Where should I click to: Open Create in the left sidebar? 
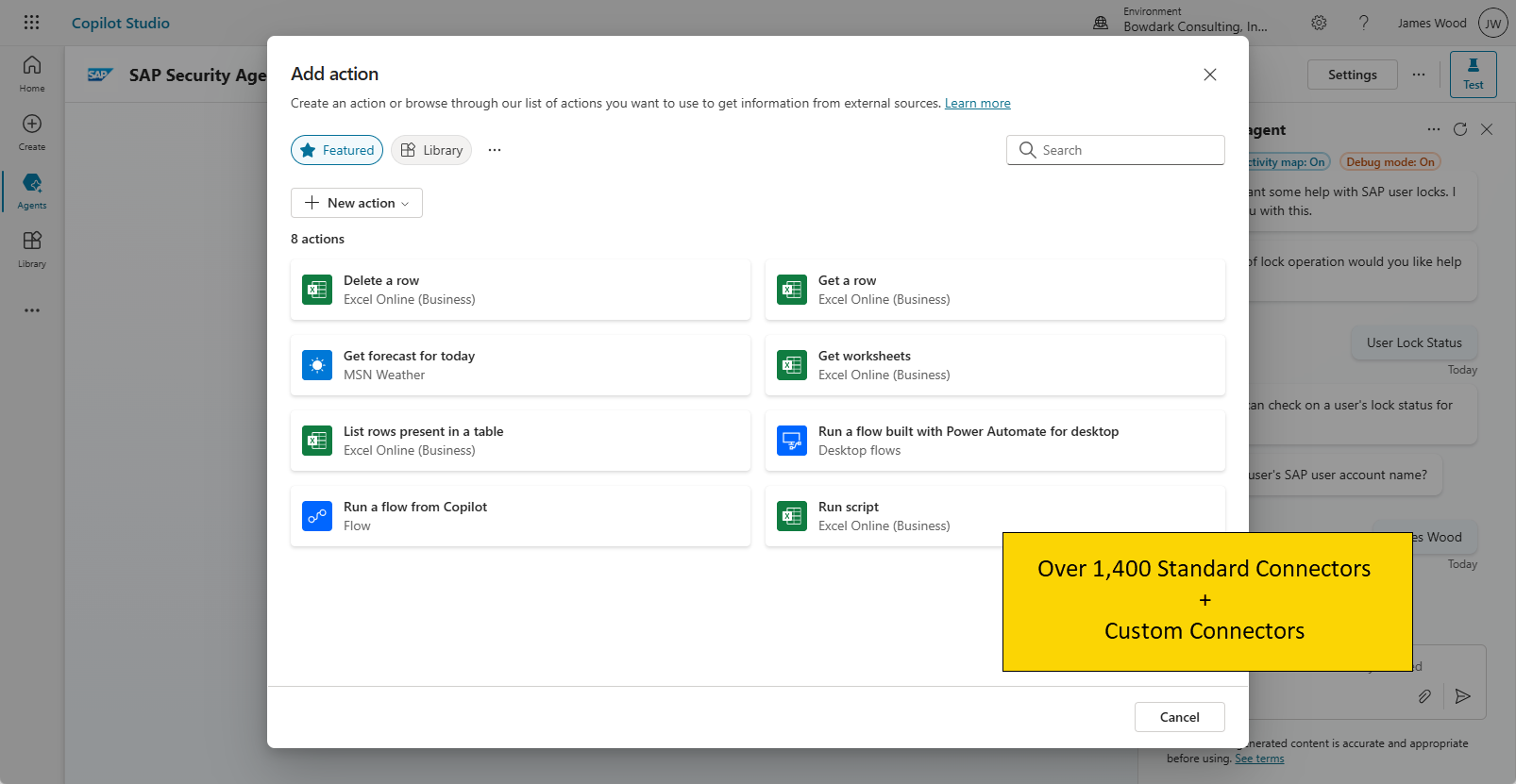click(x=32, y=132)
